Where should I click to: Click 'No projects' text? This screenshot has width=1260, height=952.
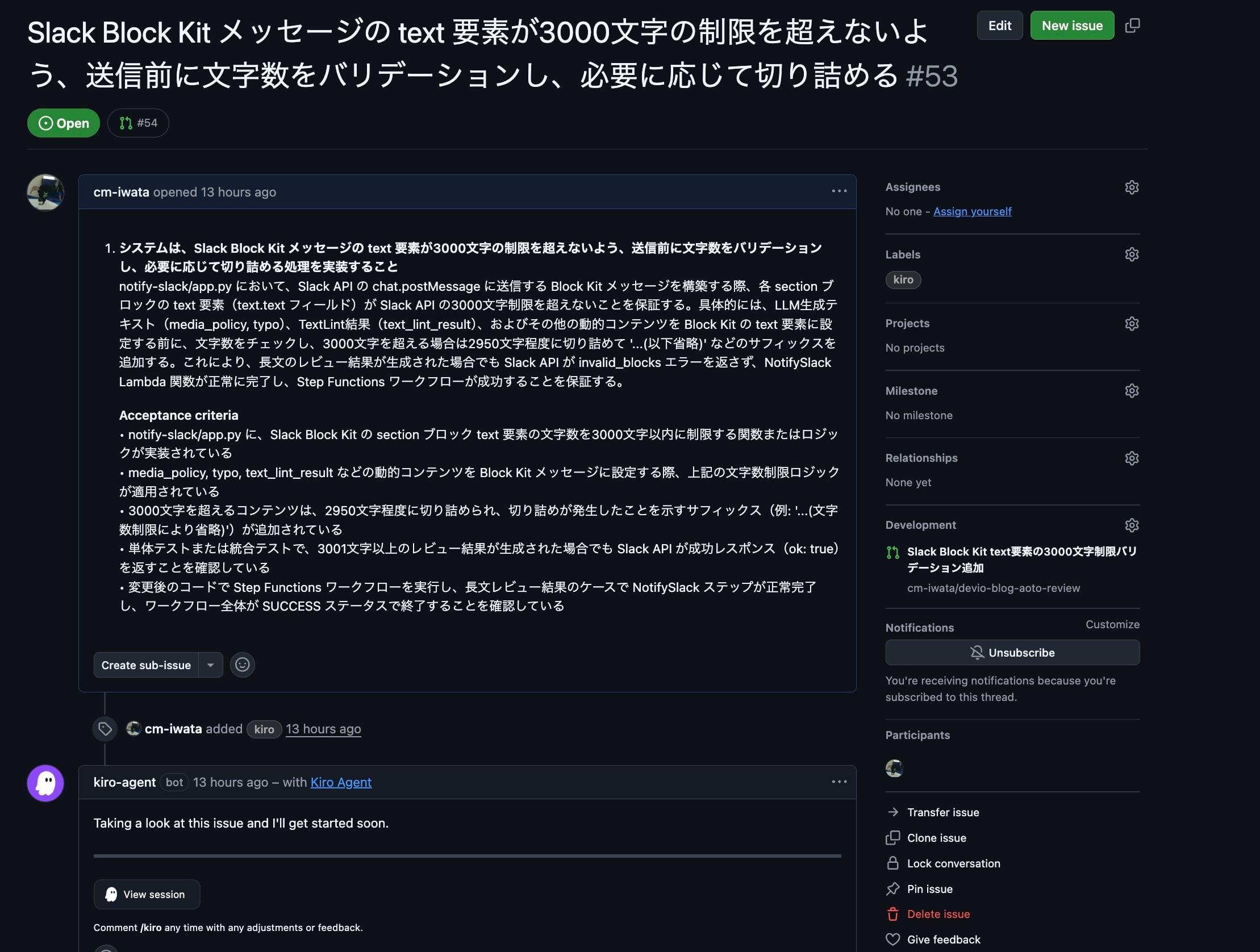click(x=915, y=348)
